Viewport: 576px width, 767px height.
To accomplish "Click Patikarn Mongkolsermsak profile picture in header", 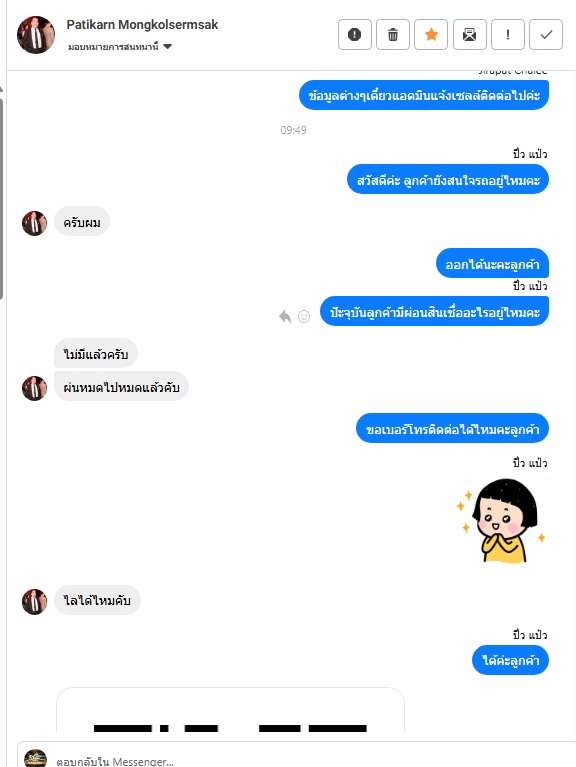I will click(36, 35).
